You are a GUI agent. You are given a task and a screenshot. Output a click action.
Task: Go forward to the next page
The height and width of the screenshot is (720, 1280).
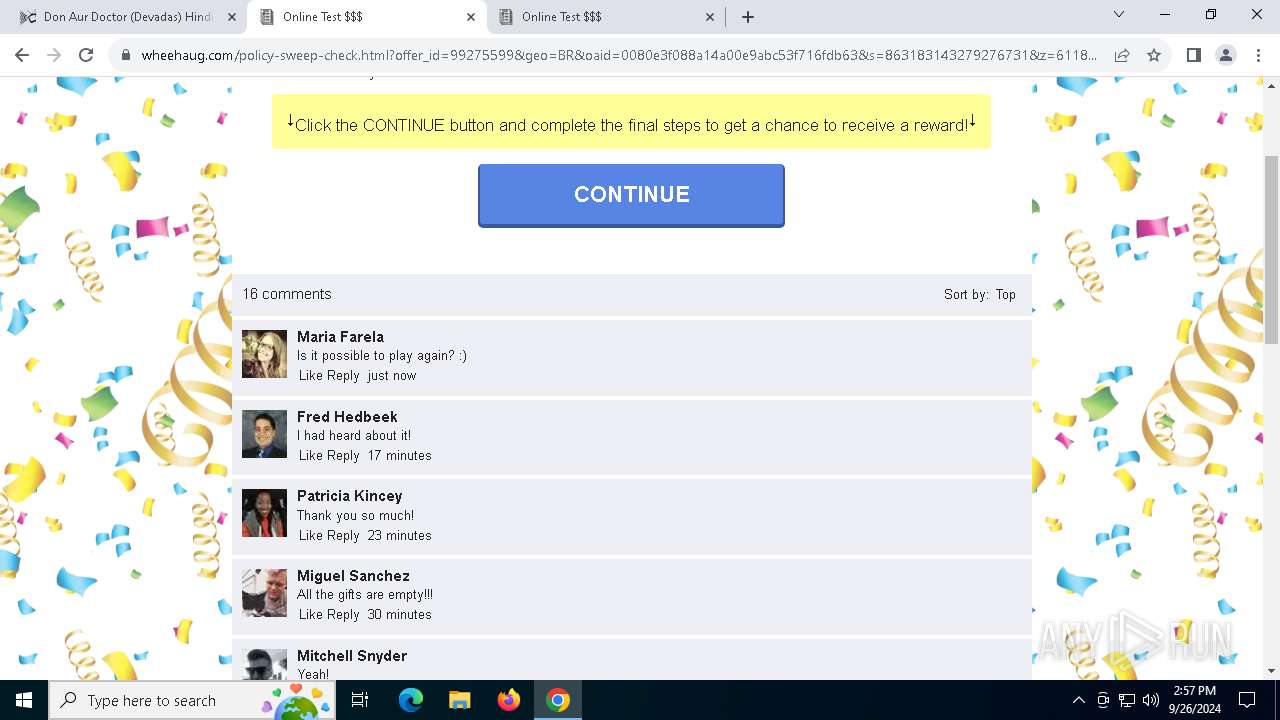[54, 55]
